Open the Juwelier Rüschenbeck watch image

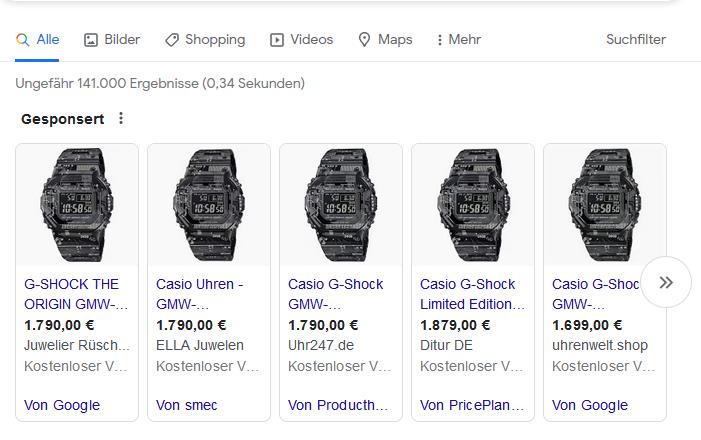(x=77, y=205)
